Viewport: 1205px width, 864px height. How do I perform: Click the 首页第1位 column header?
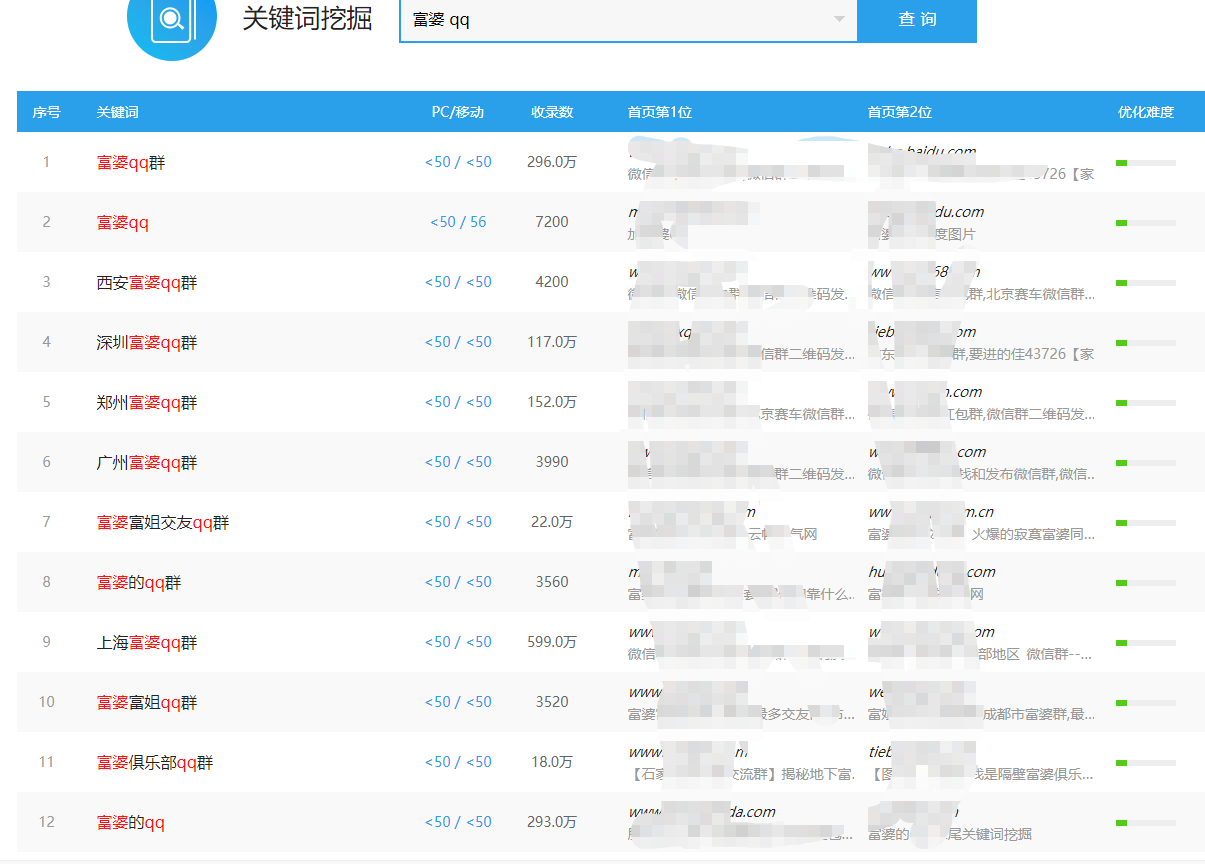pyautogui.click(x=656, y=112)
